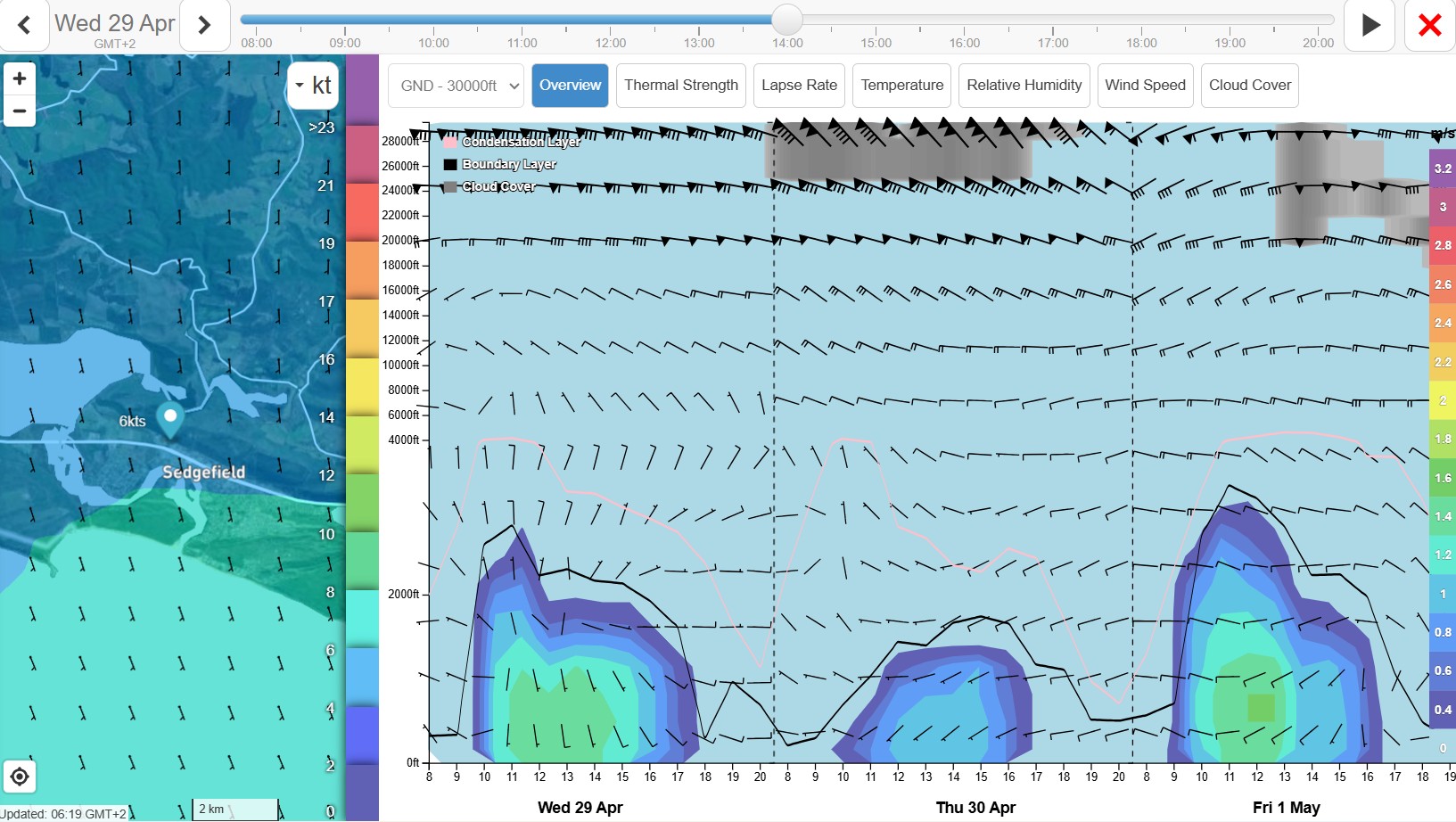
Task: Center map on my location
Action: pyautogui.click(x=20, y=777)
